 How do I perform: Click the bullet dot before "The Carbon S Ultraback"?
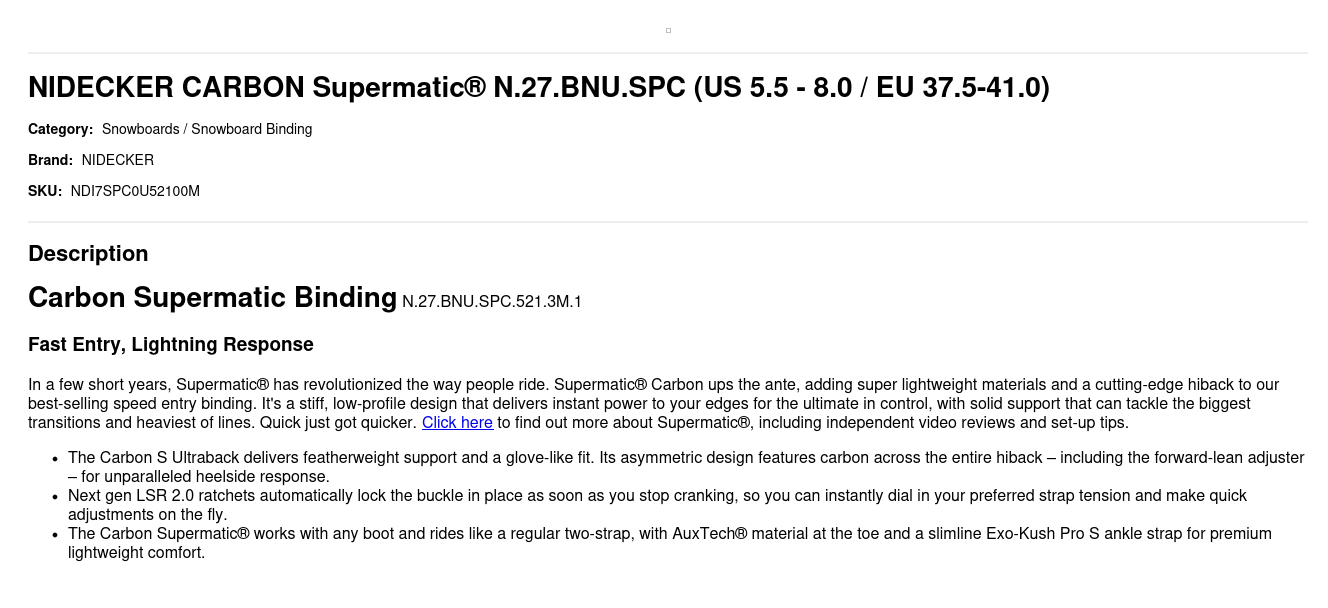tap(54, 459)
